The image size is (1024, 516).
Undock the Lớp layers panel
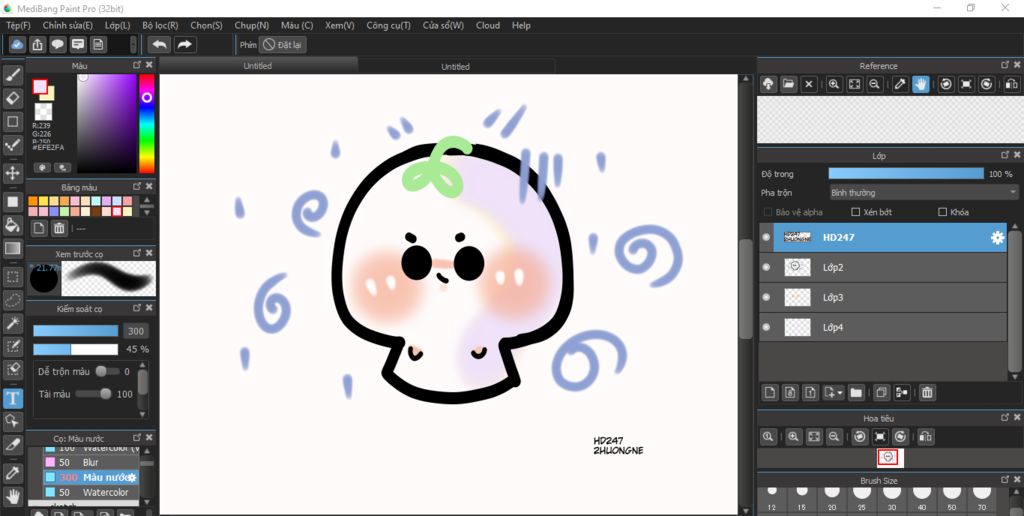(1005, 155)
